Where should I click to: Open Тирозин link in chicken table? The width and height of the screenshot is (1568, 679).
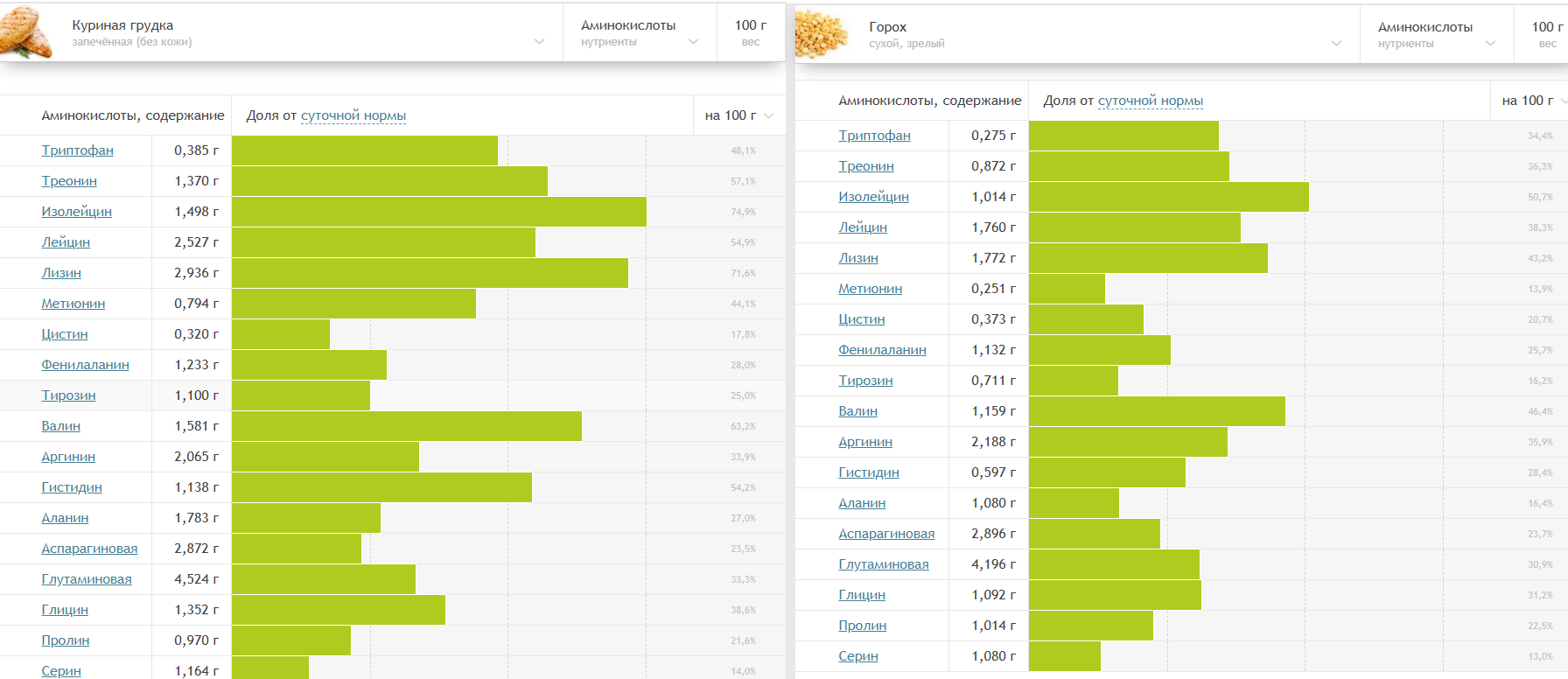[69, 395]
